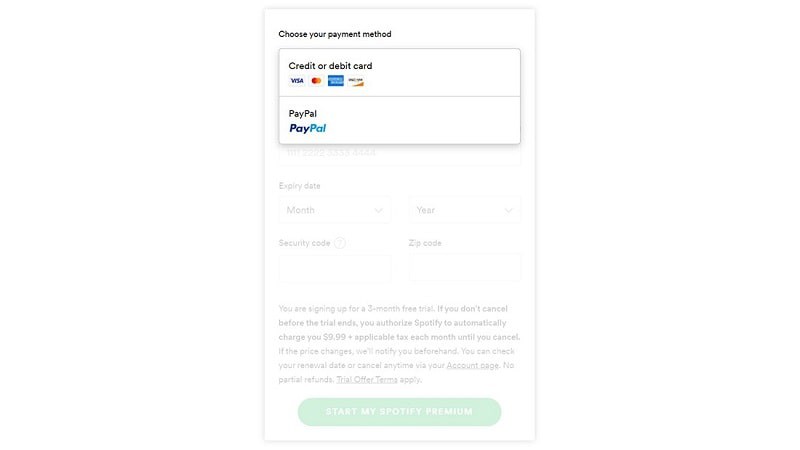The image size is (800, 450).
Task: Click the chevron arrow in Month field
Action: click(x=379, y=210)
